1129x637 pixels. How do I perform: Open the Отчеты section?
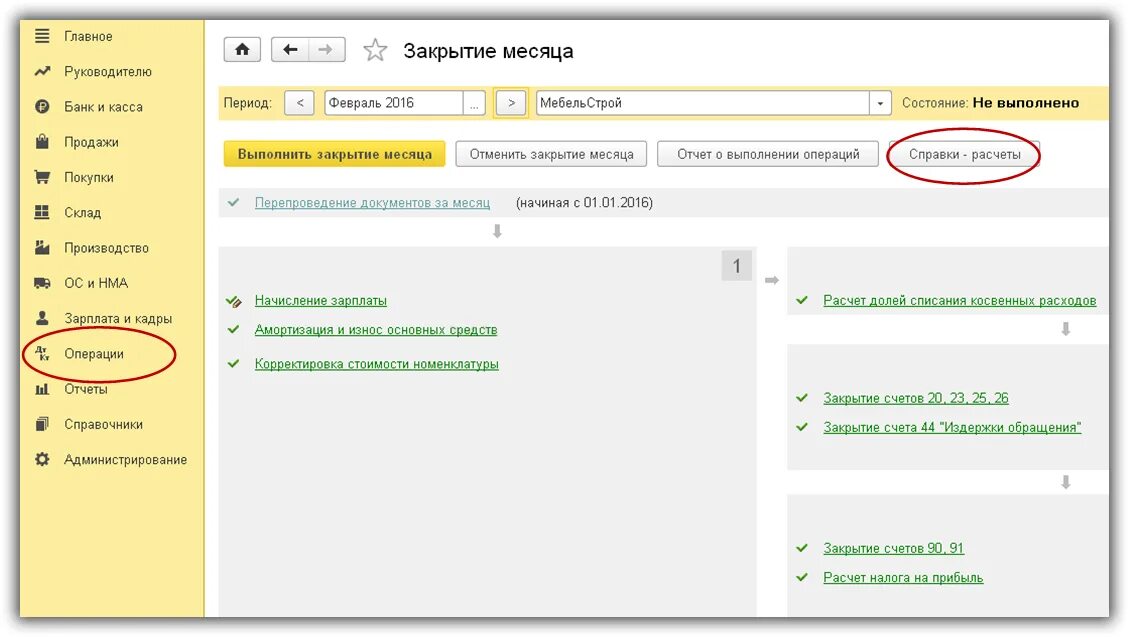(x=86, y=389)
